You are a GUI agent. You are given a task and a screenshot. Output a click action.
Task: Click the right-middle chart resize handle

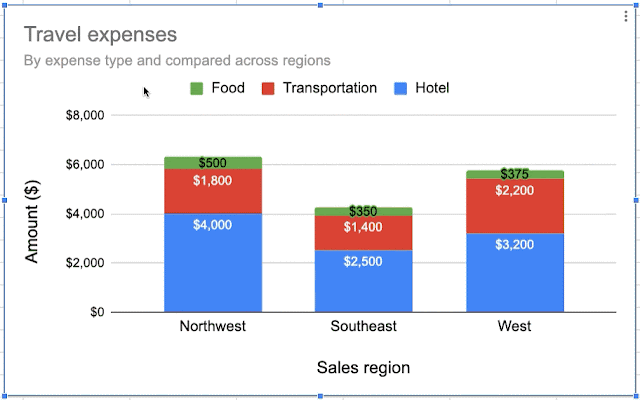637,200
